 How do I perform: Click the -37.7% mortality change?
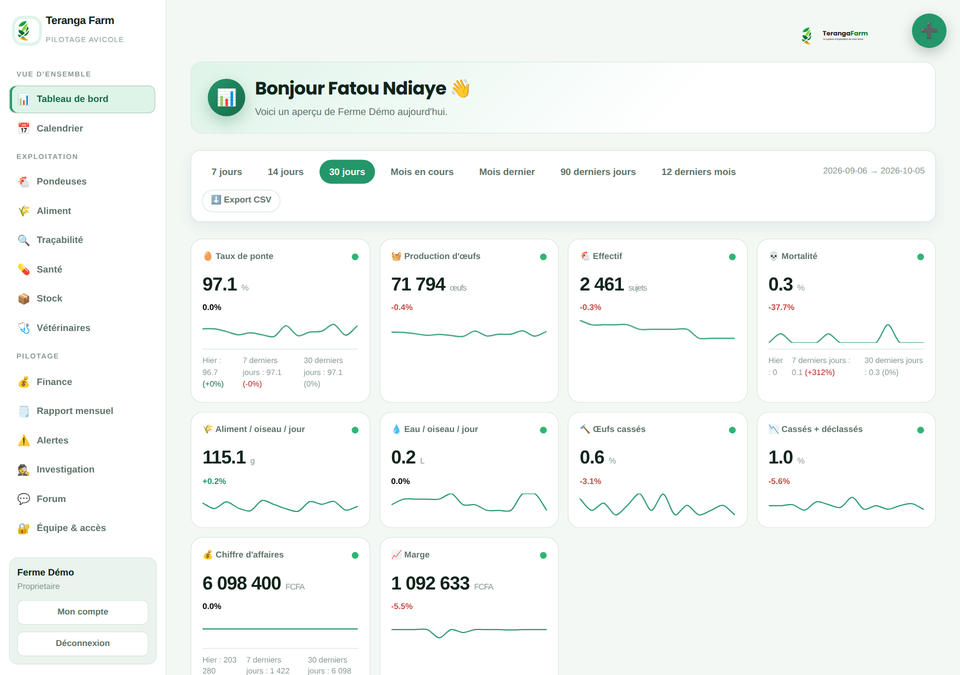pos(781,307)
